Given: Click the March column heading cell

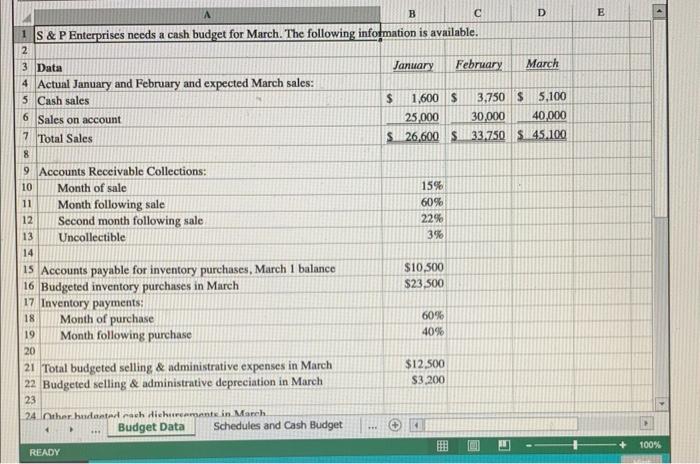Looking at the screenshot, I should [542, 64].
